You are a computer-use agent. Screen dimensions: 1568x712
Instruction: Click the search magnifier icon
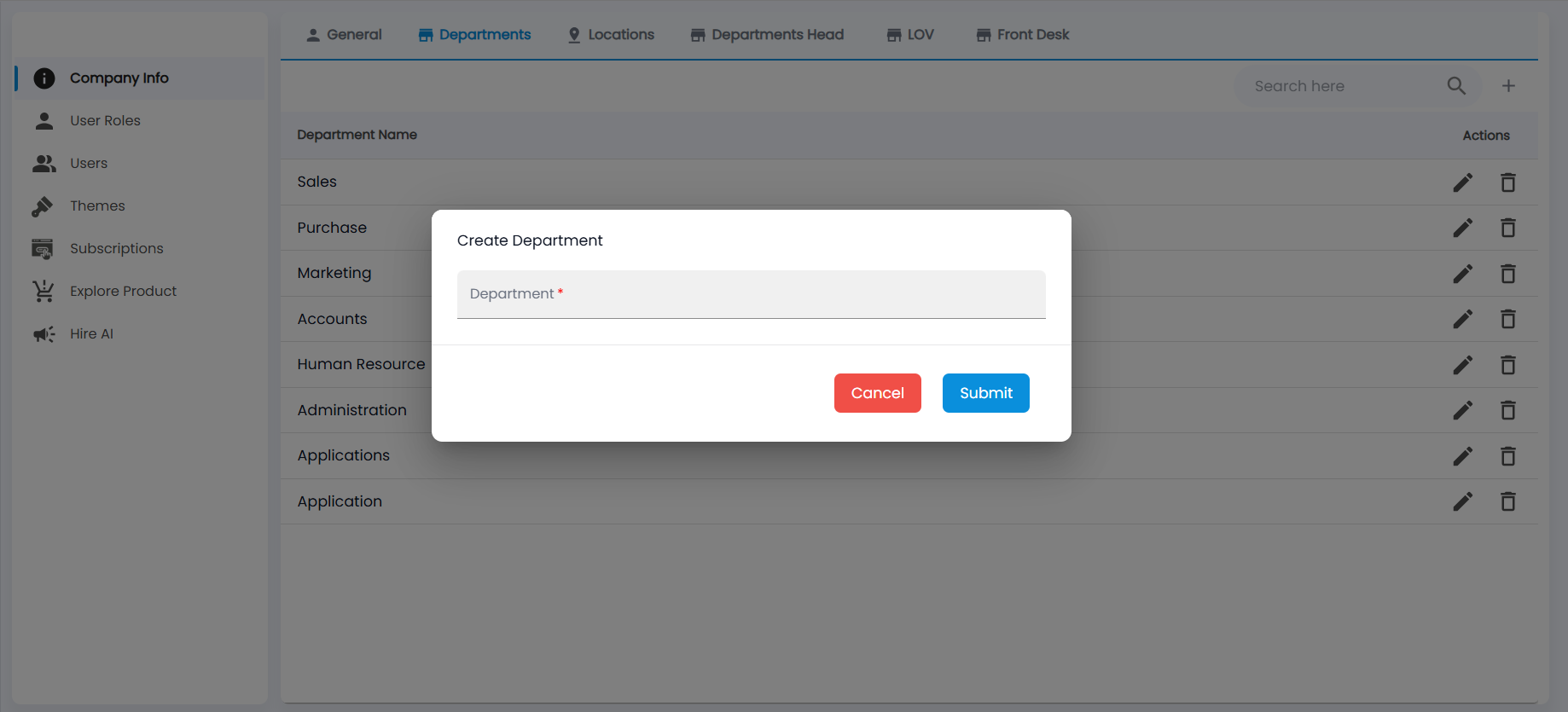click(1456, 86)
